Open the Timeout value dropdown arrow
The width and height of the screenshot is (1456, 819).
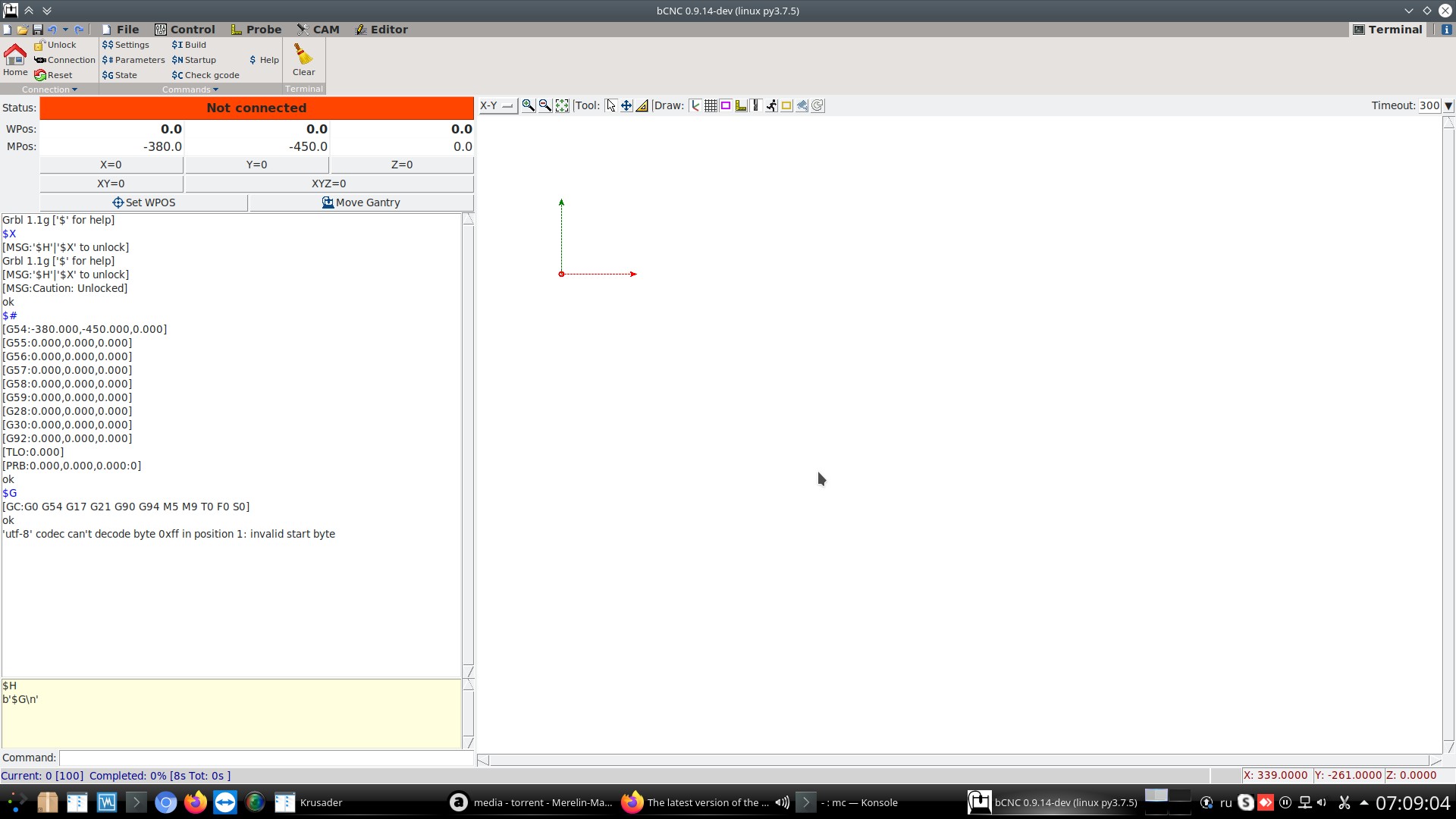click(x=1448, y=106)
